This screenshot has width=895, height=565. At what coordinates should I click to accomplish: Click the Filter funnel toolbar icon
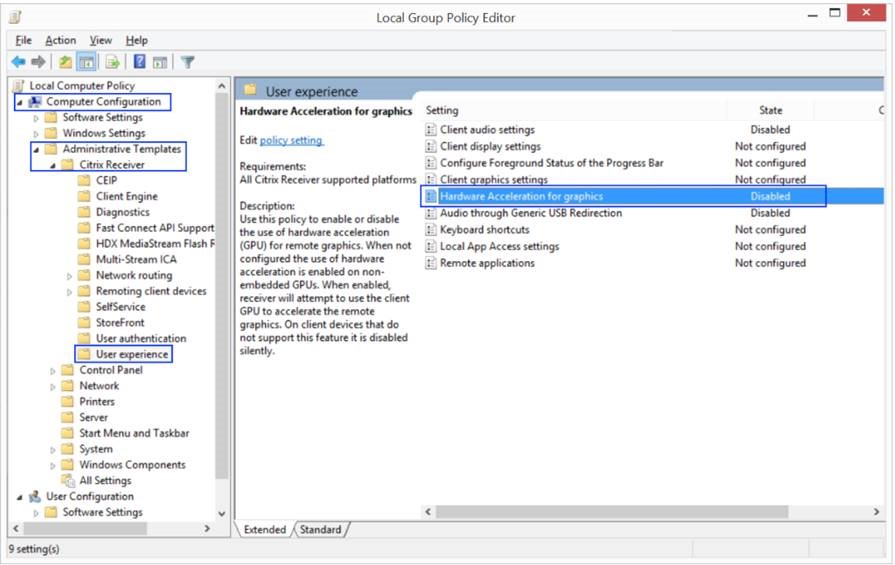click(188, 62)
